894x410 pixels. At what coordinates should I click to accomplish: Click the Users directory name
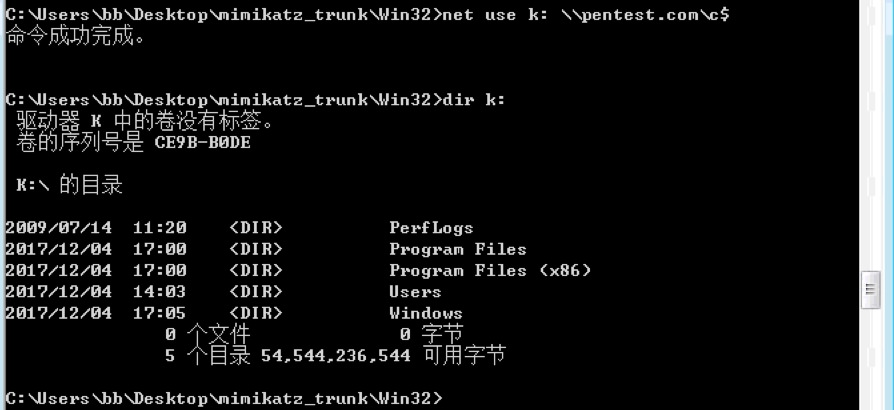(x=415, y=292)
